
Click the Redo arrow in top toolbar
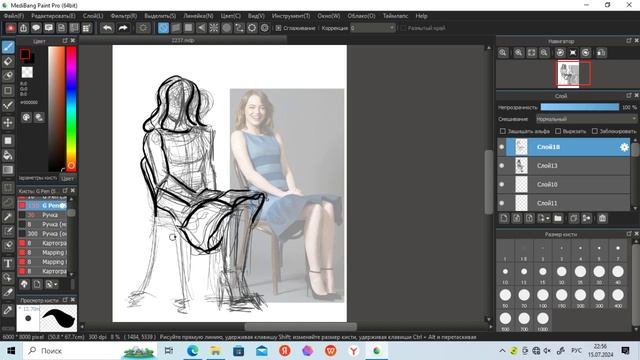coord(123,28)
